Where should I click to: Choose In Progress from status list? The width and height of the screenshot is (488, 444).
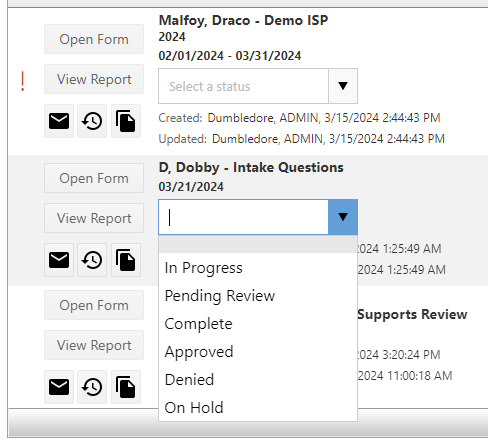tap(258, 268)
